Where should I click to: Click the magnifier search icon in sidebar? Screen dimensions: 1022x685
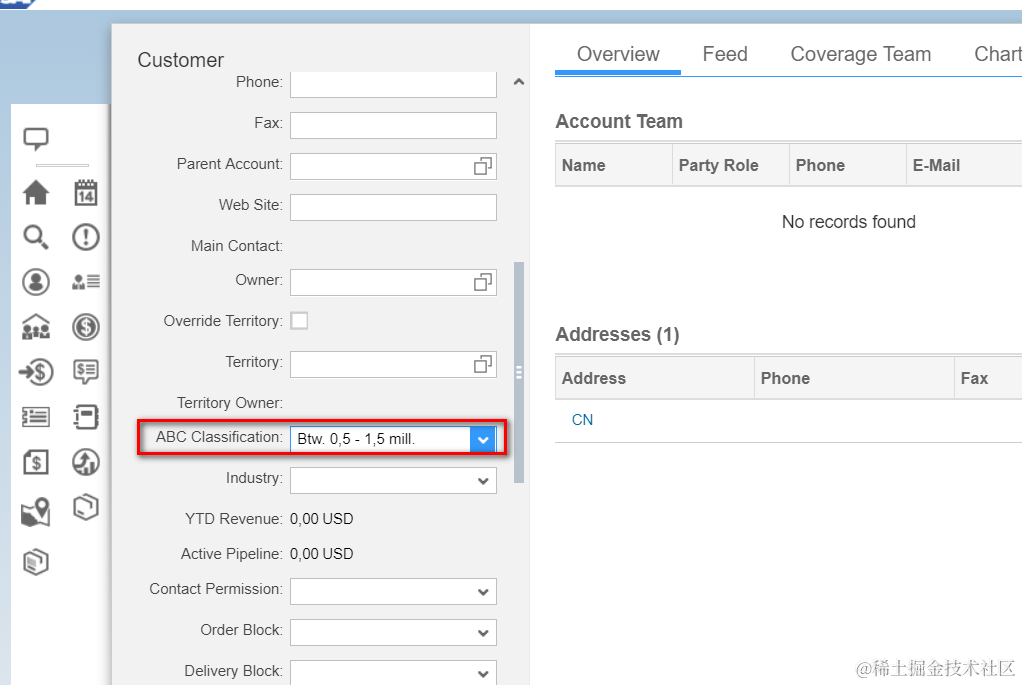[36, 237]
